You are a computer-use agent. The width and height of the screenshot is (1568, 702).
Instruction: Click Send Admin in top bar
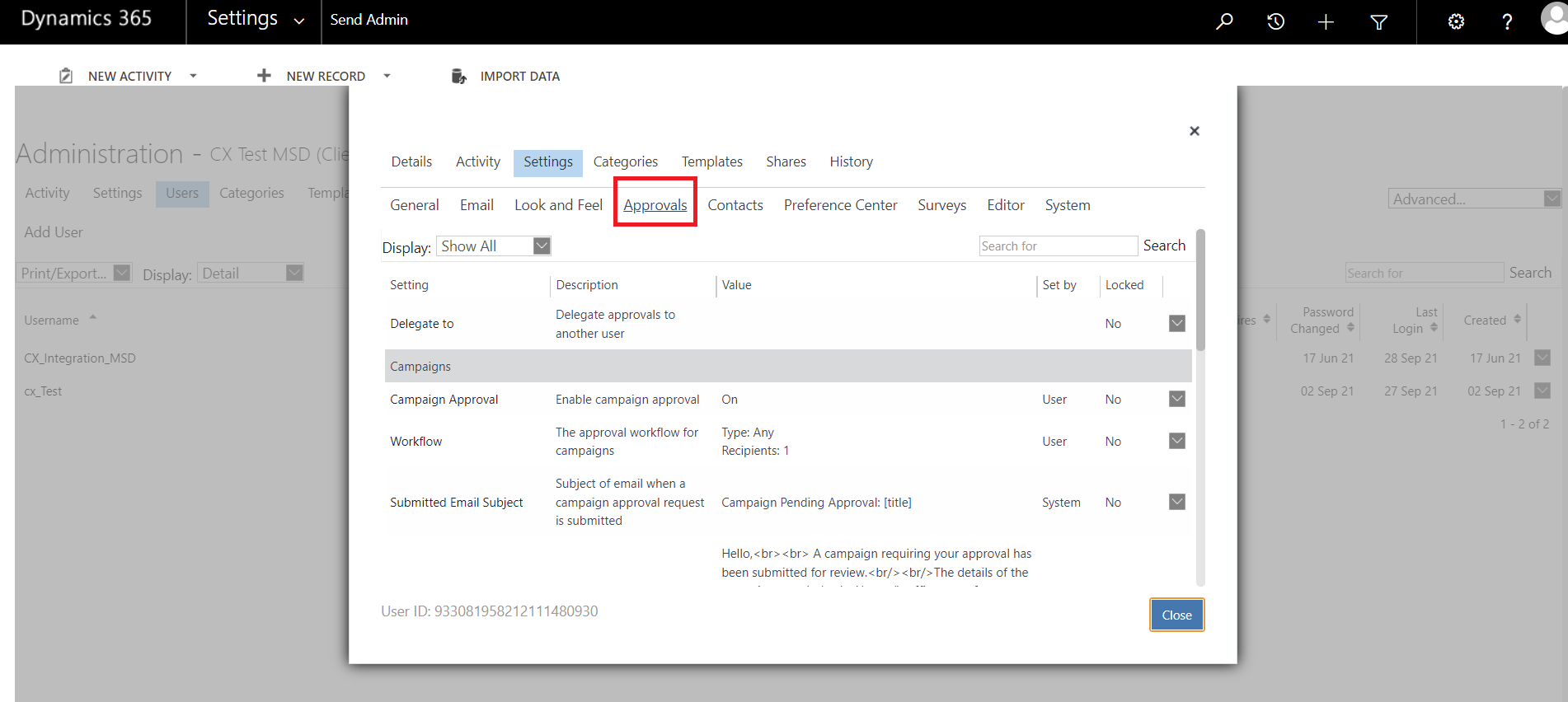click(369, 20)
